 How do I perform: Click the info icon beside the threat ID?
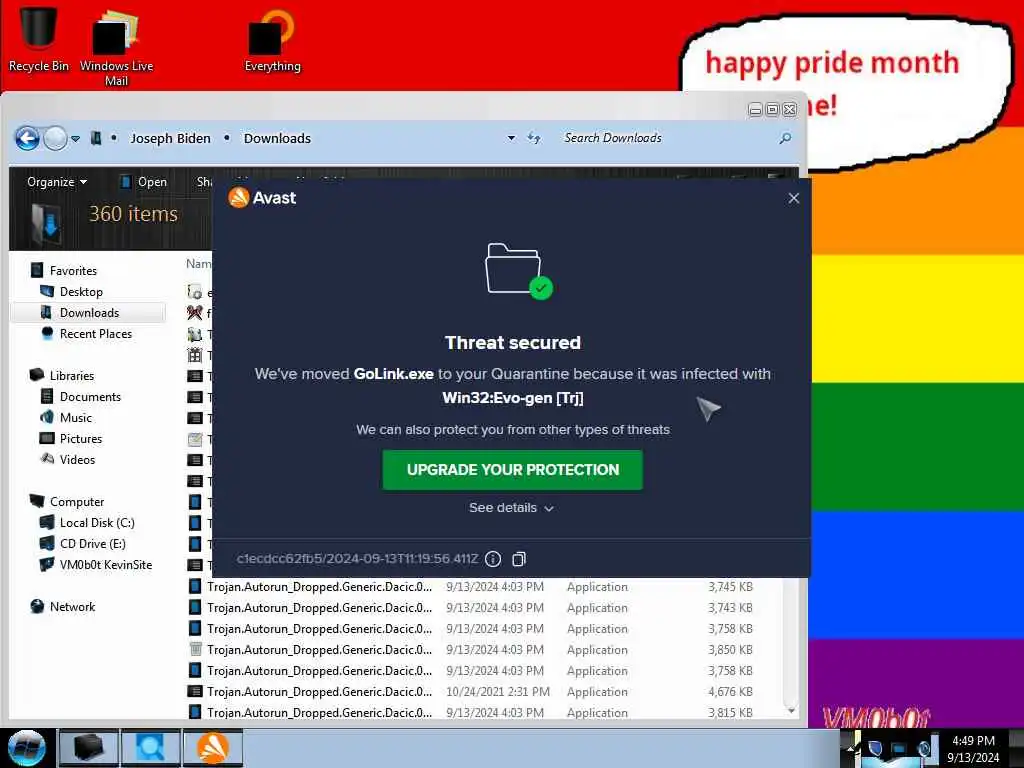[493, 559]
